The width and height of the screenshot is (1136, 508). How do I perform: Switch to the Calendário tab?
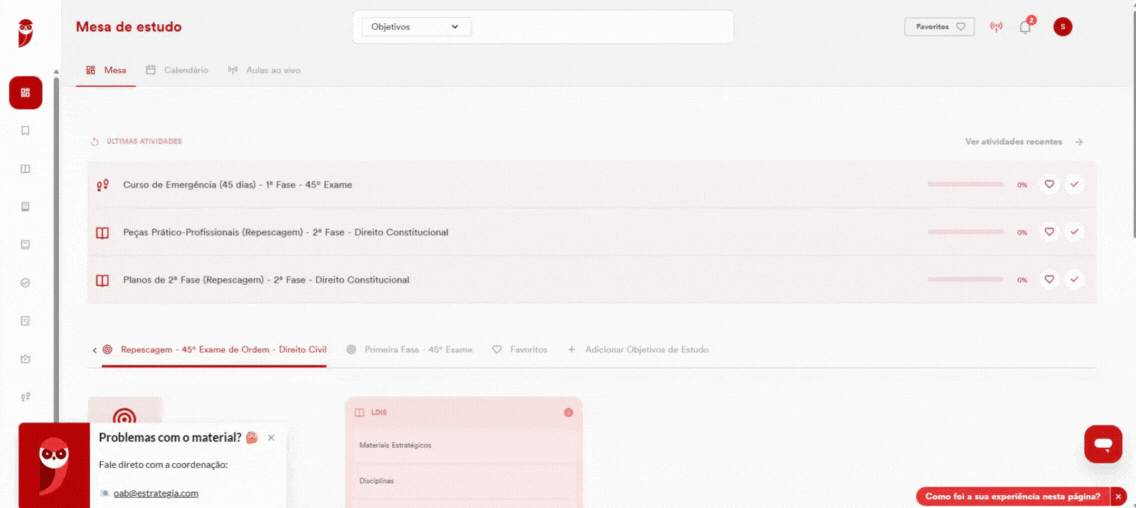(177, 70)
